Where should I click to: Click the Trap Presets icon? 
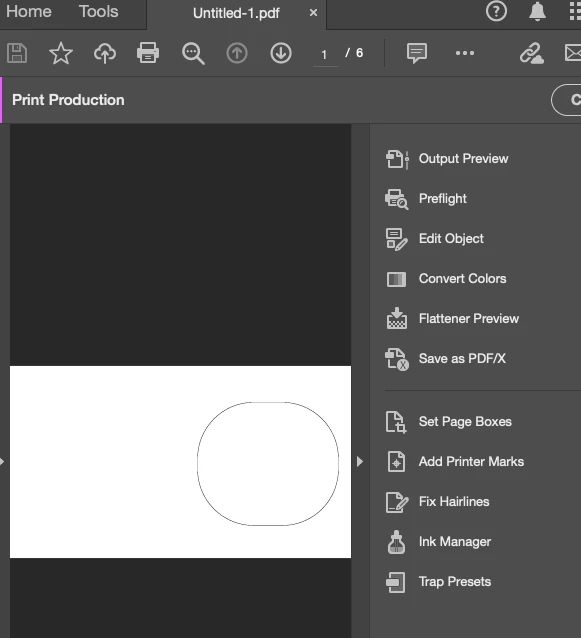coord(396,582)
